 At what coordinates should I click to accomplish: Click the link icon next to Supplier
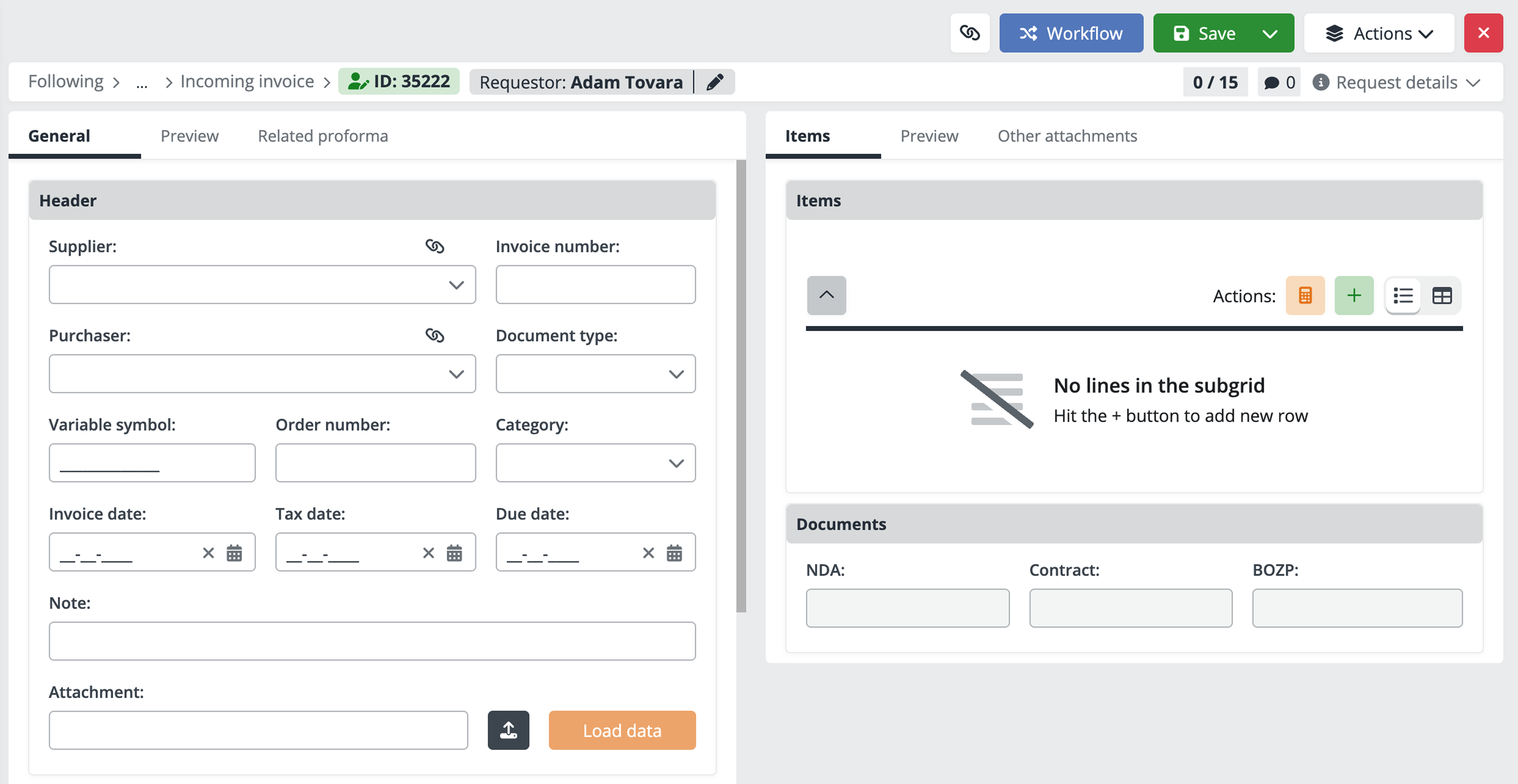(x=434, y=246)
